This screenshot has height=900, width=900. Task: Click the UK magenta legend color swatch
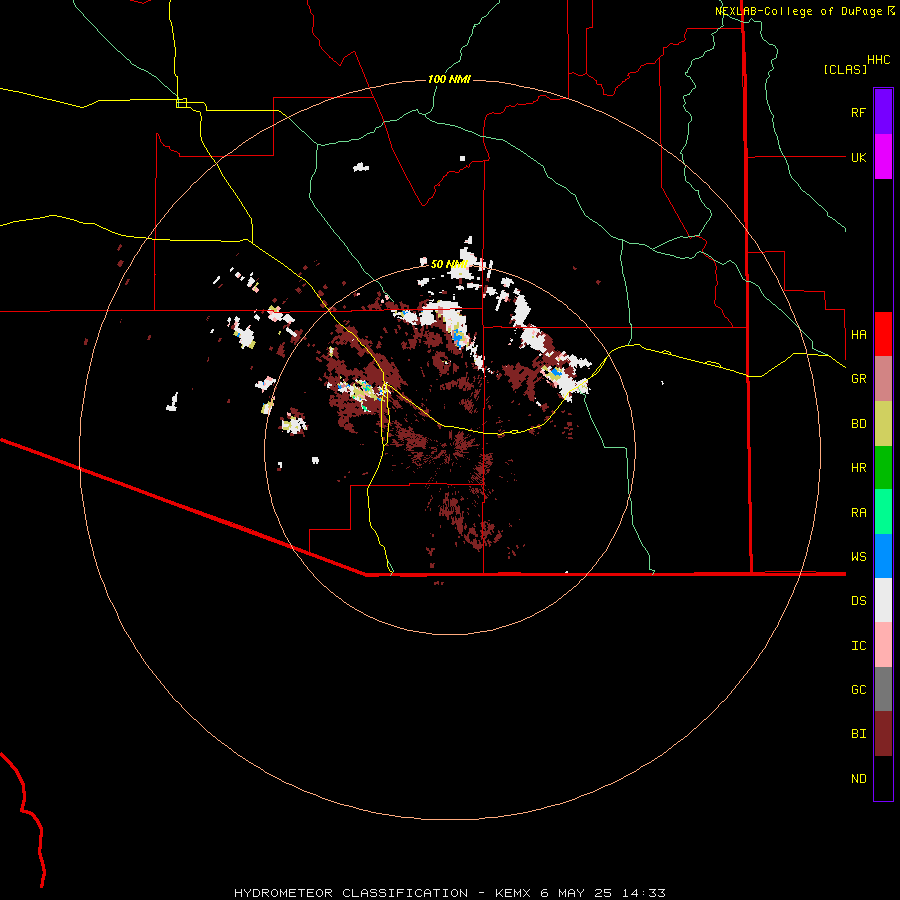tap(883, 157)
